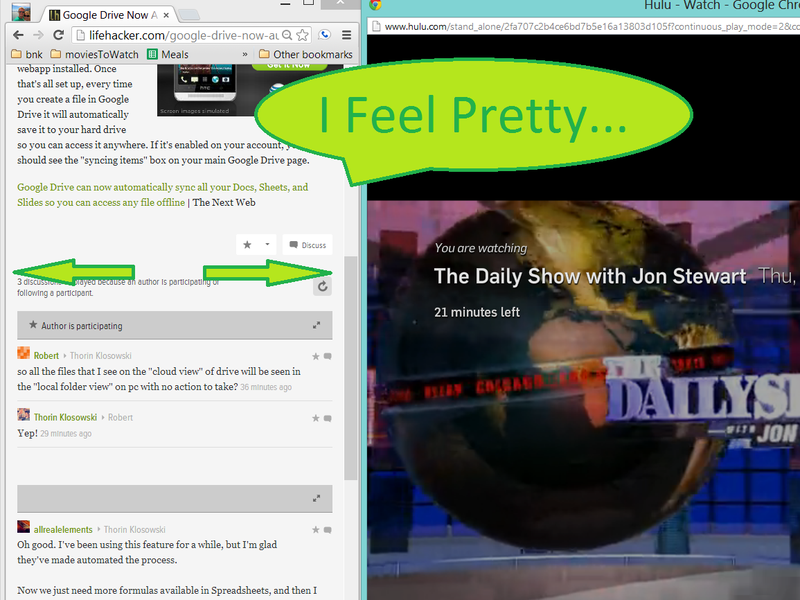
Task: Click the 29 minutes ago timestamp
Action: pos(66,434)
